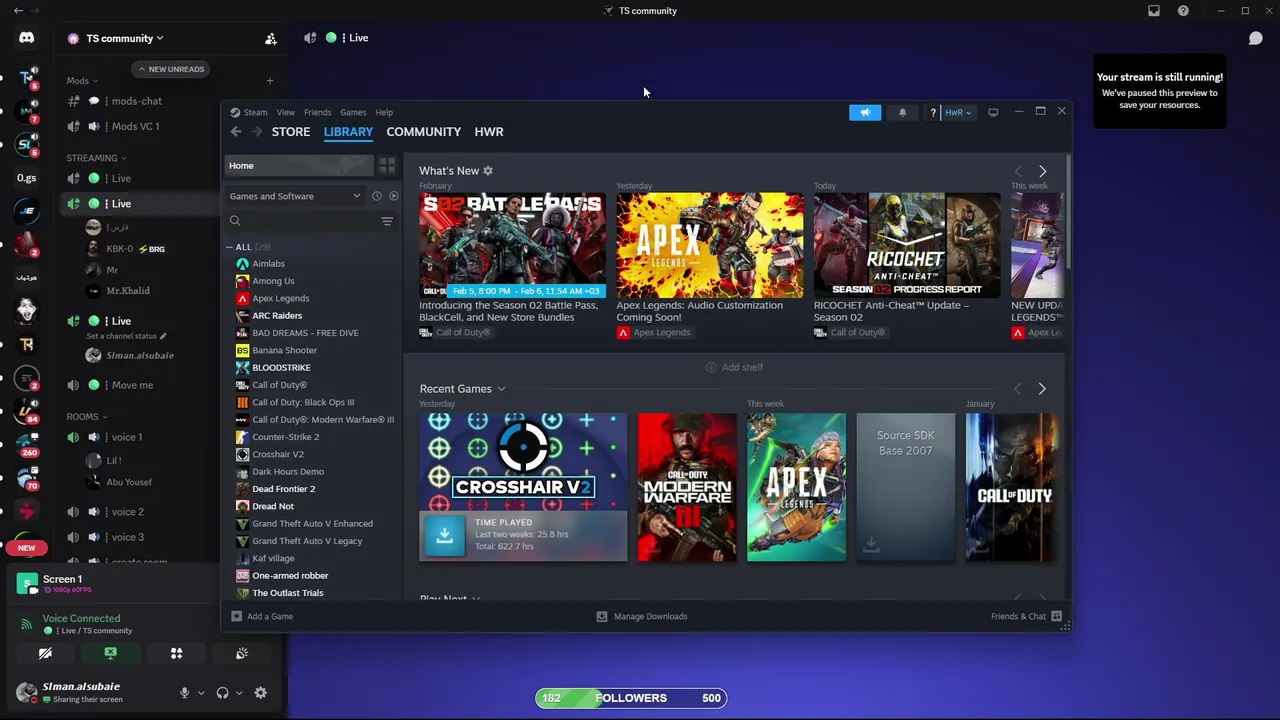Switch to collections grid view

pos(387,165)
